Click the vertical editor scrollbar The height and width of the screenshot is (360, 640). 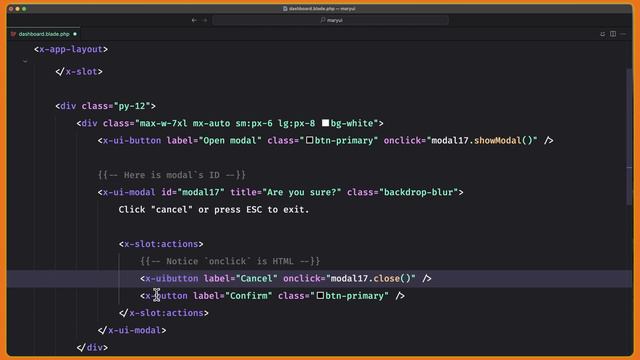(629, 137)
